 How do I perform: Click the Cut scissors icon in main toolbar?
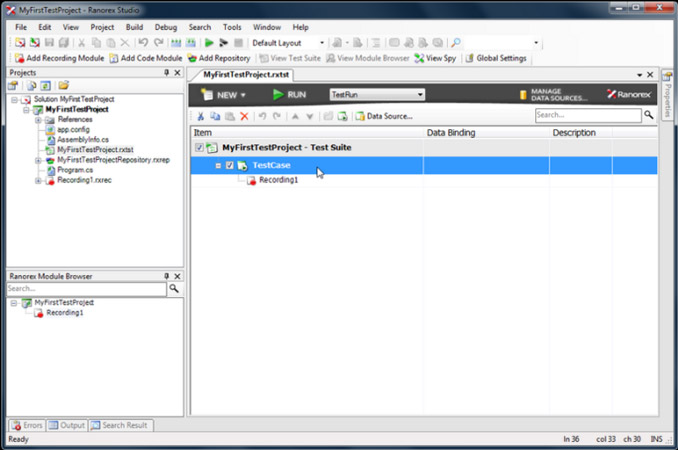point(81,42)
